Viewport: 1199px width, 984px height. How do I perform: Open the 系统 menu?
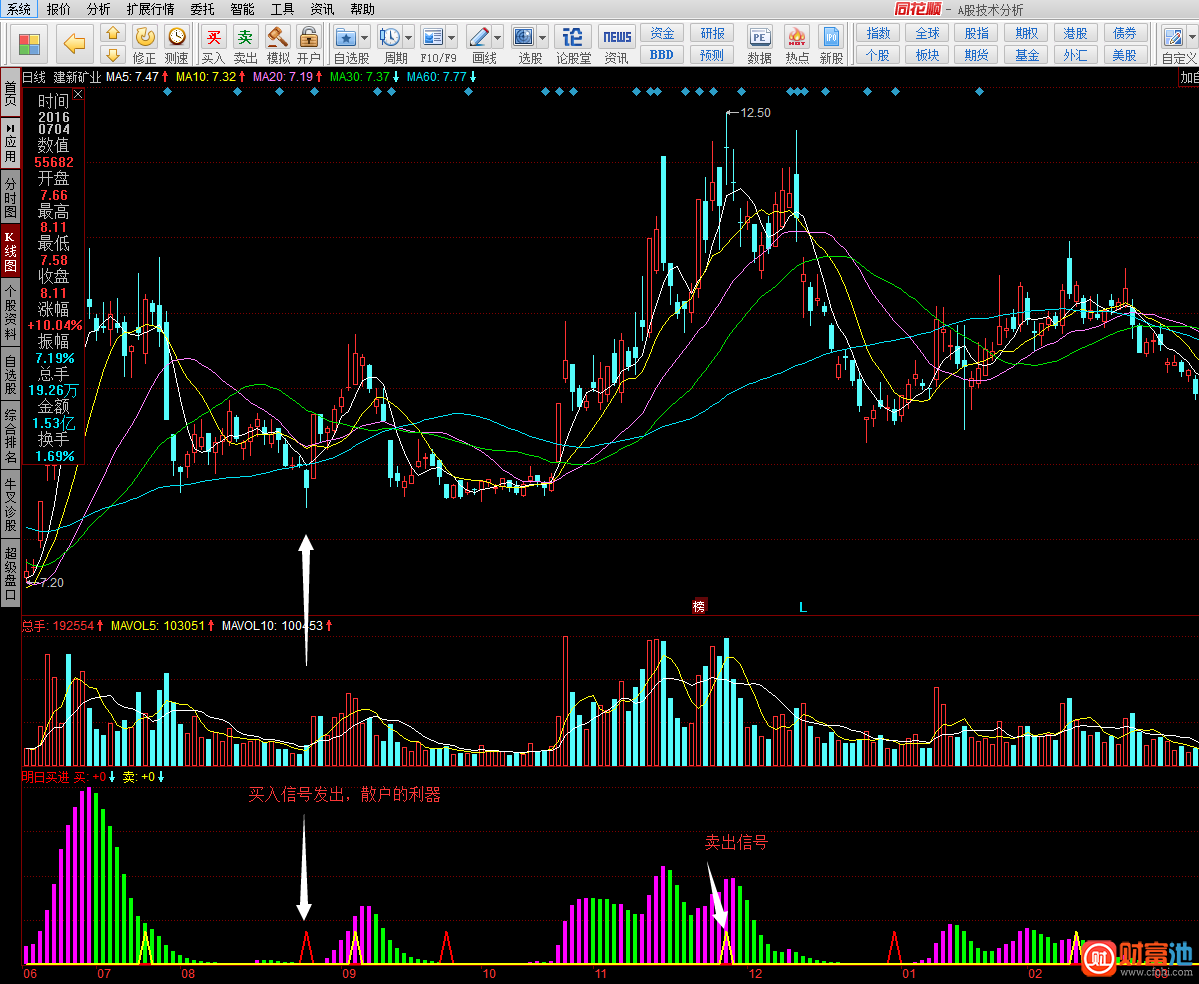click(x=19, y=9)
